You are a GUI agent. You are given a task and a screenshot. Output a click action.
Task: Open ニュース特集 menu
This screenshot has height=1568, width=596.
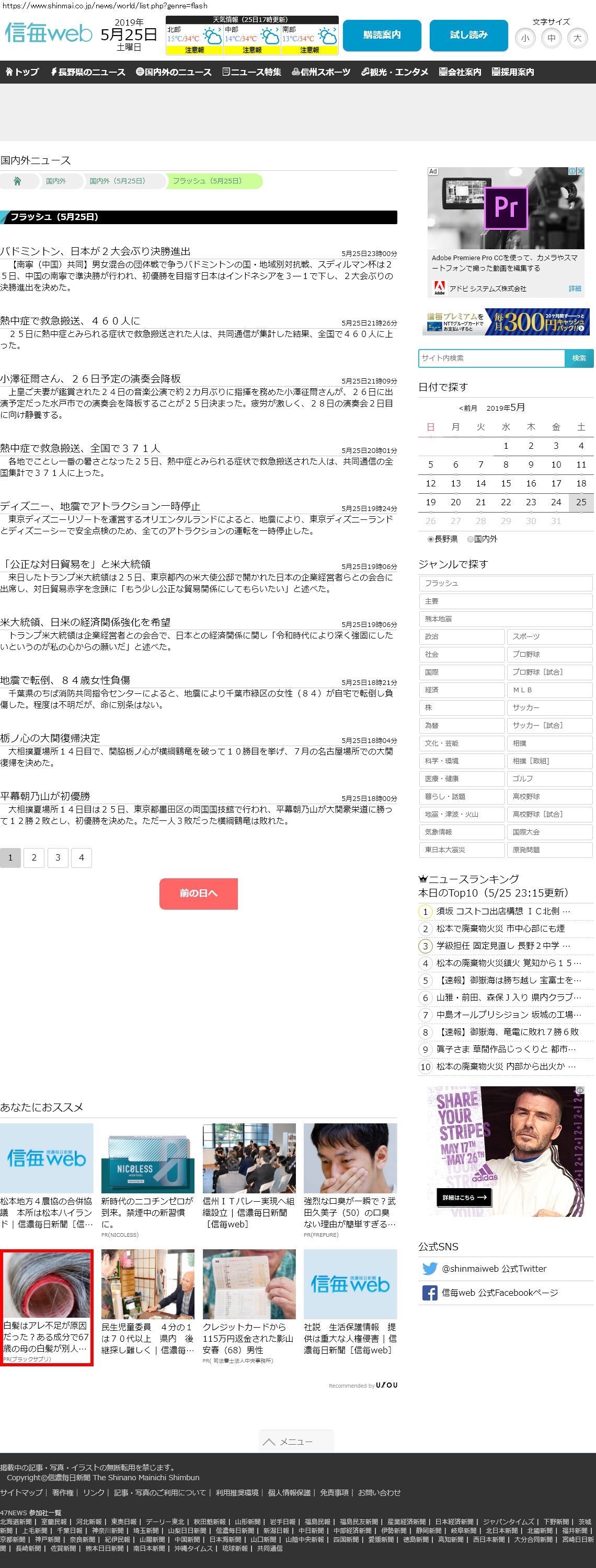click(251, 72)
